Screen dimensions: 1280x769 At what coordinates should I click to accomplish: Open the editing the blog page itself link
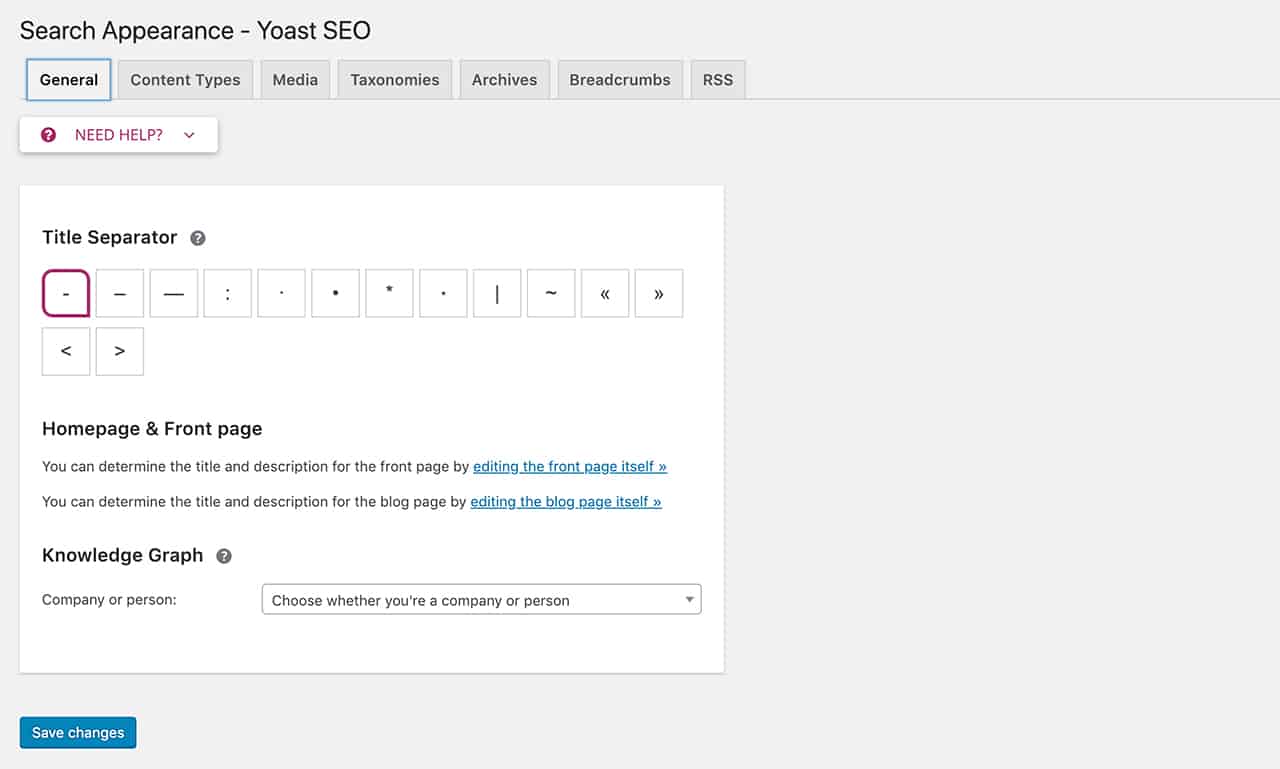pos(566,502)
